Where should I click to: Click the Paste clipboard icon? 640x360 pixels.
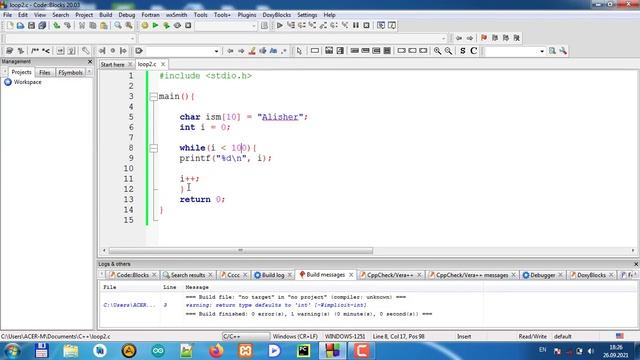104,26
